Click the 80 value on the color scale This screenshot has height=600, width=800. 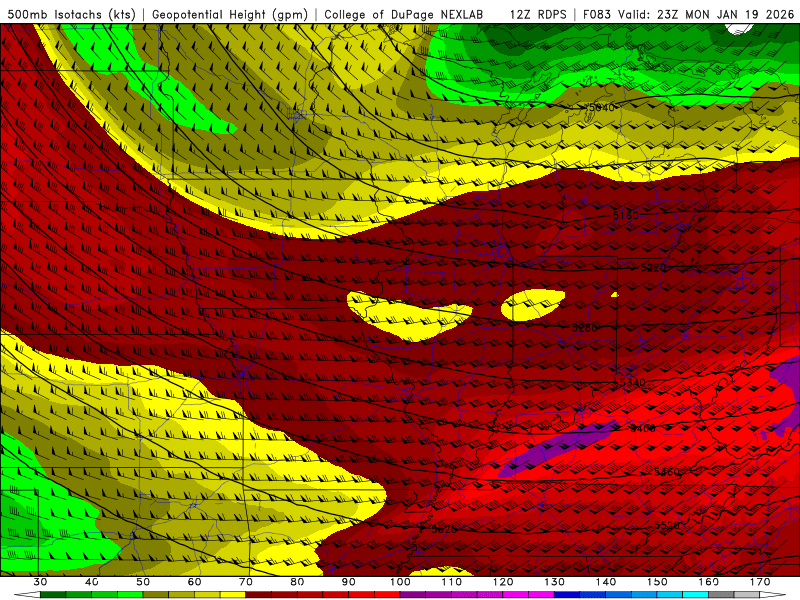[x=297, y=582]
